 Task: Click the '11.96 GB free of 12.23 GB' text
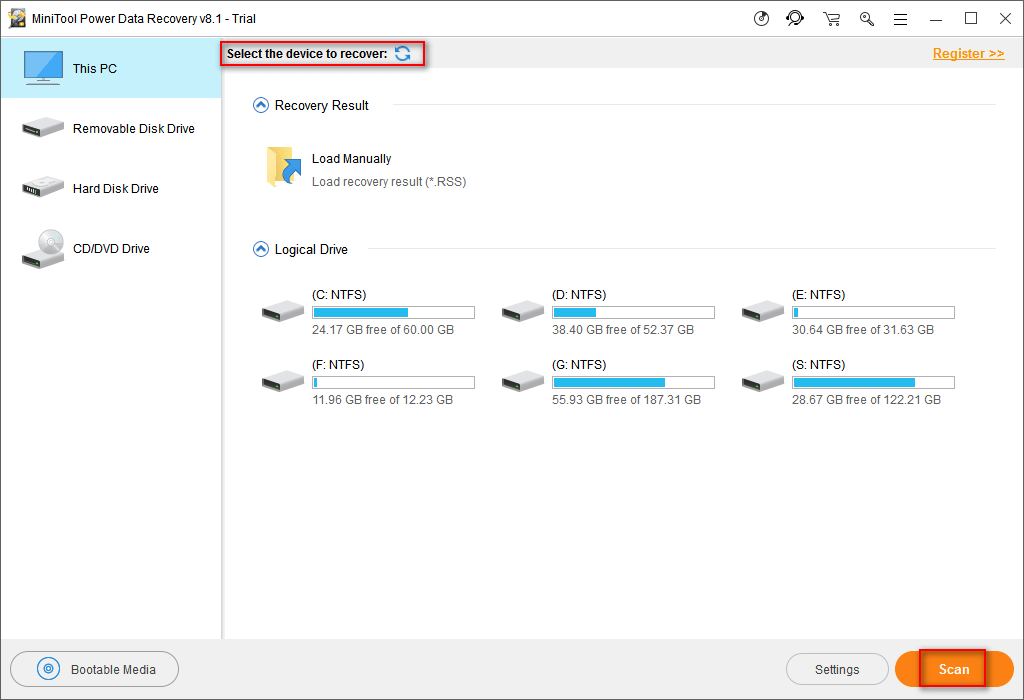pos(383,400)
